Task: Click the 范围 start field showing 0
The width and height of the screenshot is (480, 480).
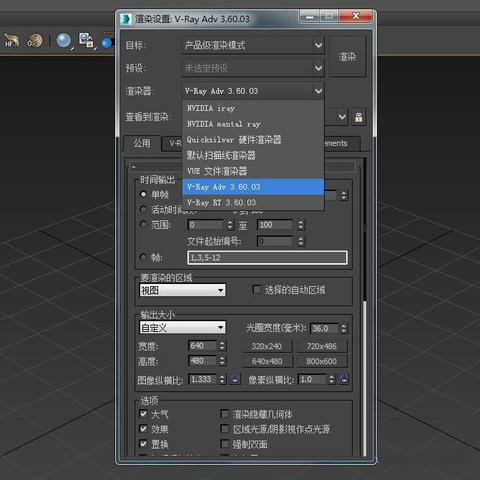Action: click(206, 225)
